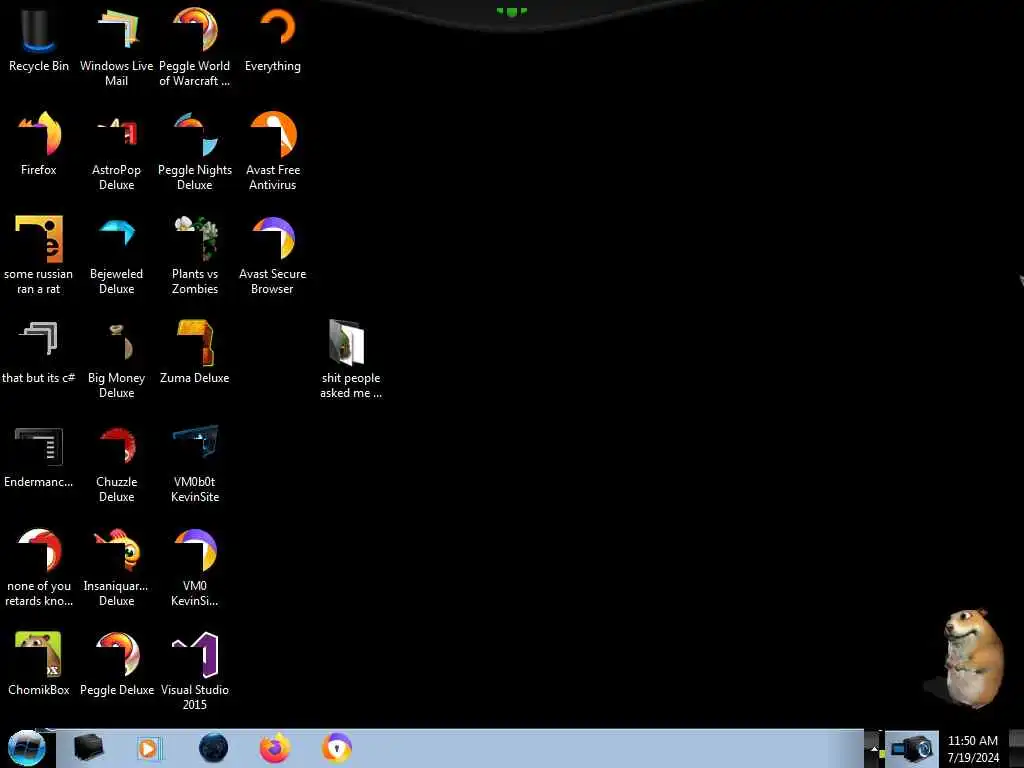Click the Peggle Nights Deluxe icon
The image size is (1024, 768).
(x=195, y=152)
